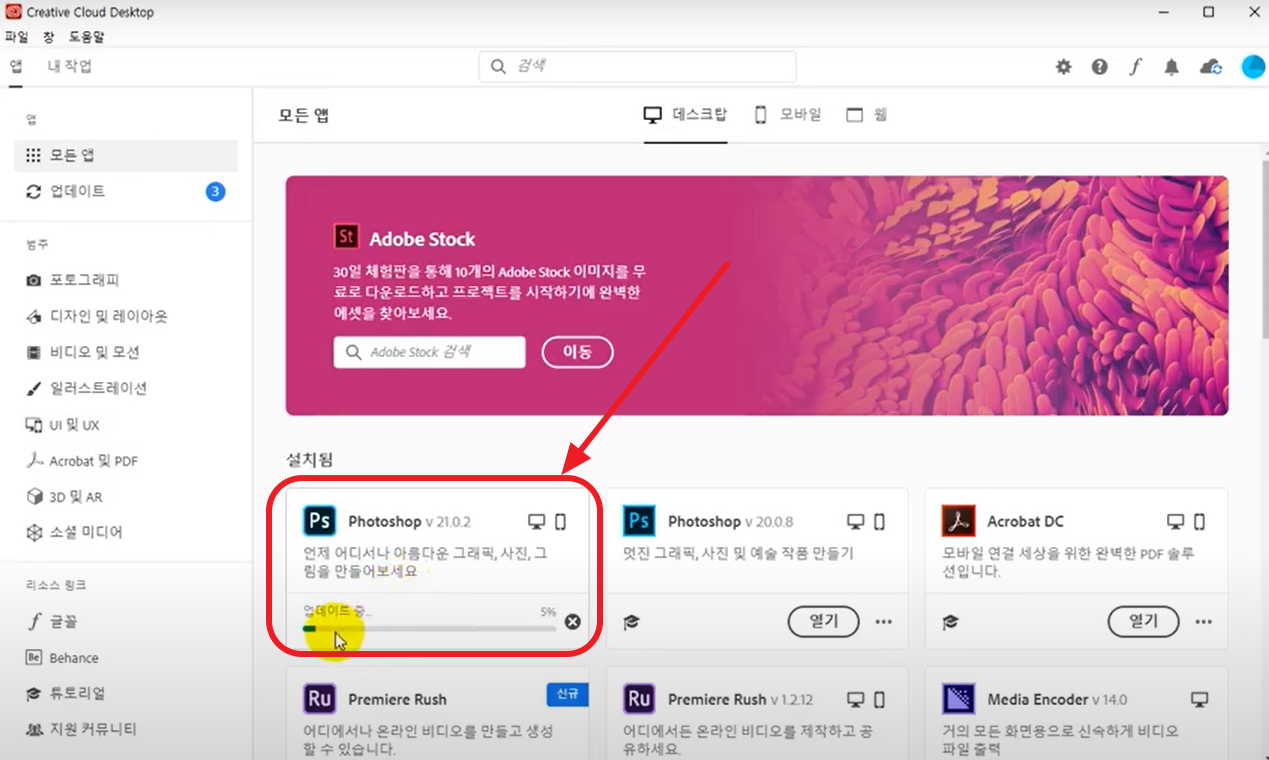Click desktop platform icon on Media Encoder card

pyautogui.click(x=1200, y=699)
